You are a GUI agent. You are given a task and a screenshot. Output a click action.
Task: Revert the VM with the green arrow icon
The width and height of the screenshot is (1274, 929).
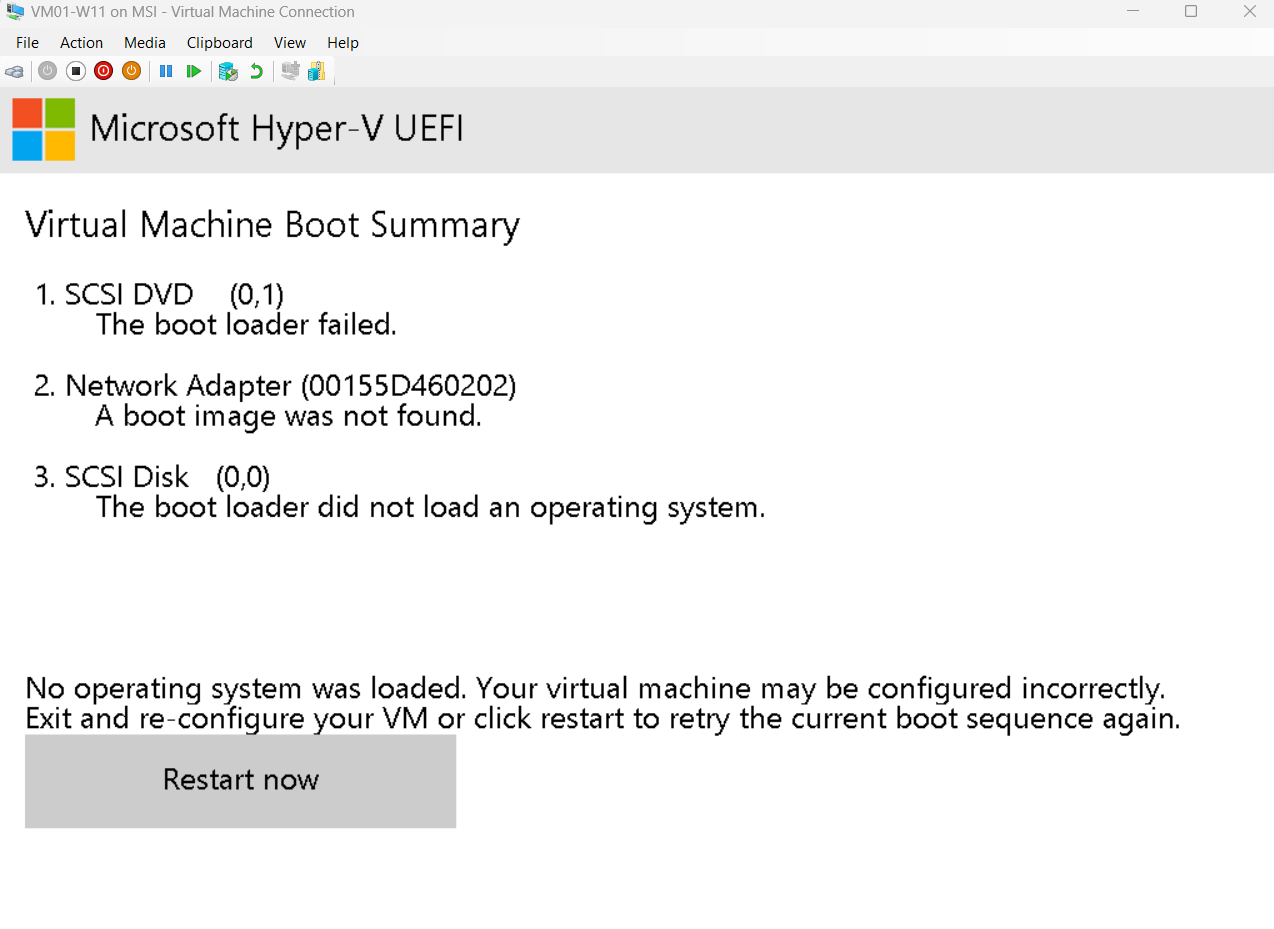[x=256, y=71]
